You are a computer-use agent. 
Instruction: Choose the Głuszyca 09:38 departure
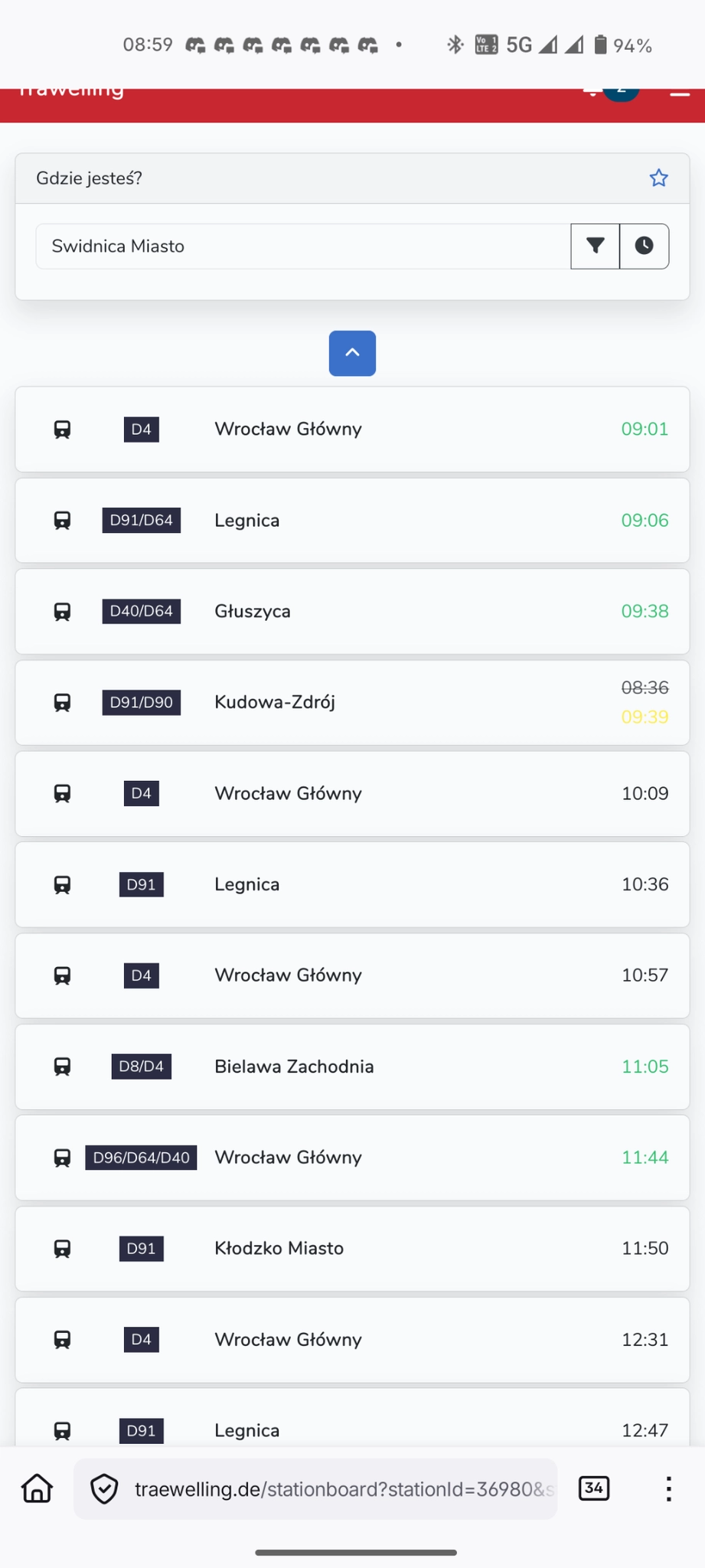(352, 611)
